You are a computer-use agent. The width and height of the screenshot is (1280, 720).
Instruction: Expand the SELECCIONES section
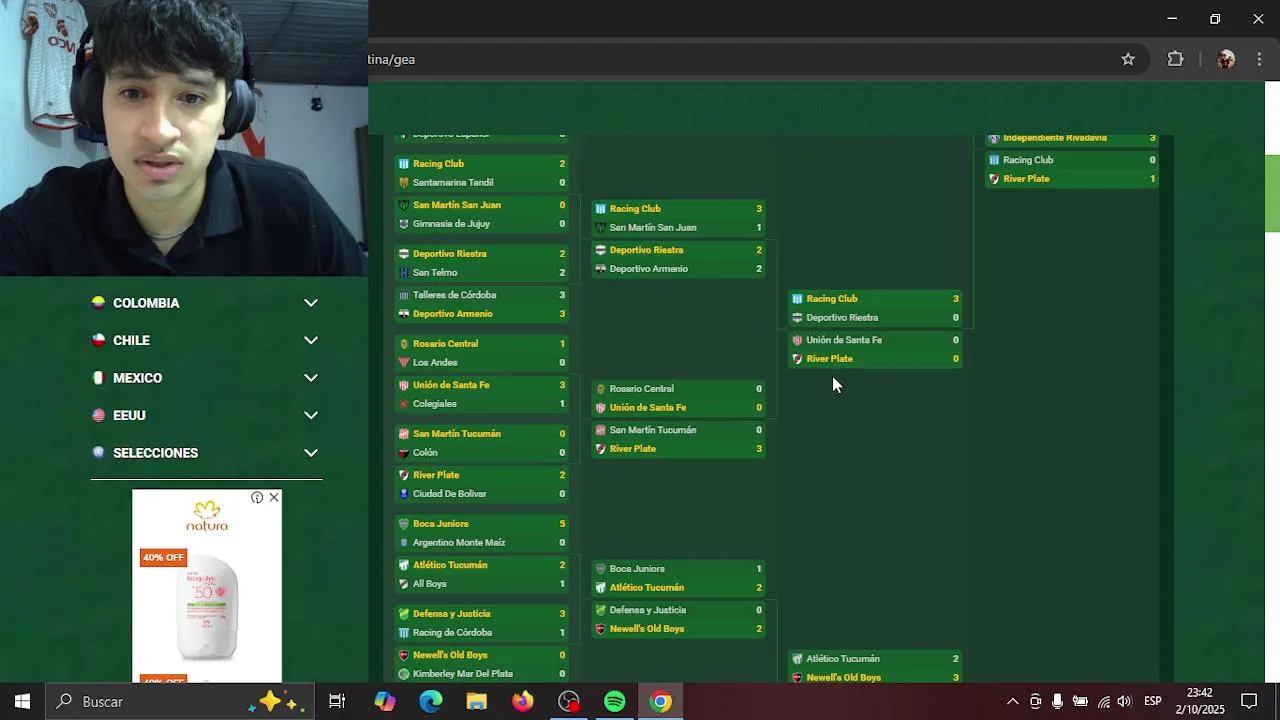pos(206,453)
